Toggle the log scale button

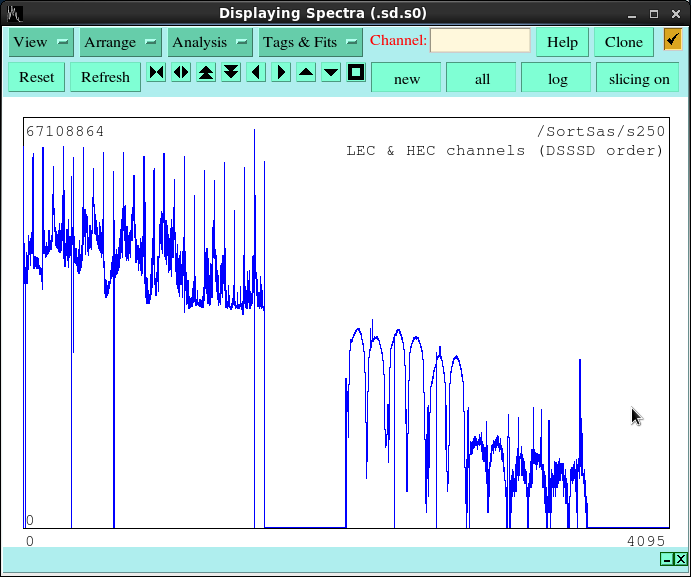pos(557,78)
